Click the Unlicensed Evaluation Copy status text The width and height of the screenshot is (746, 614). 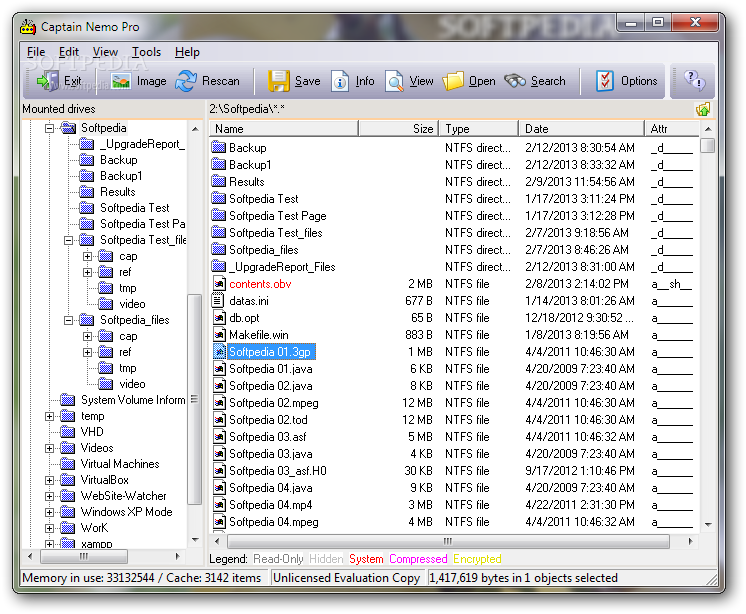[x=346, y=578]
